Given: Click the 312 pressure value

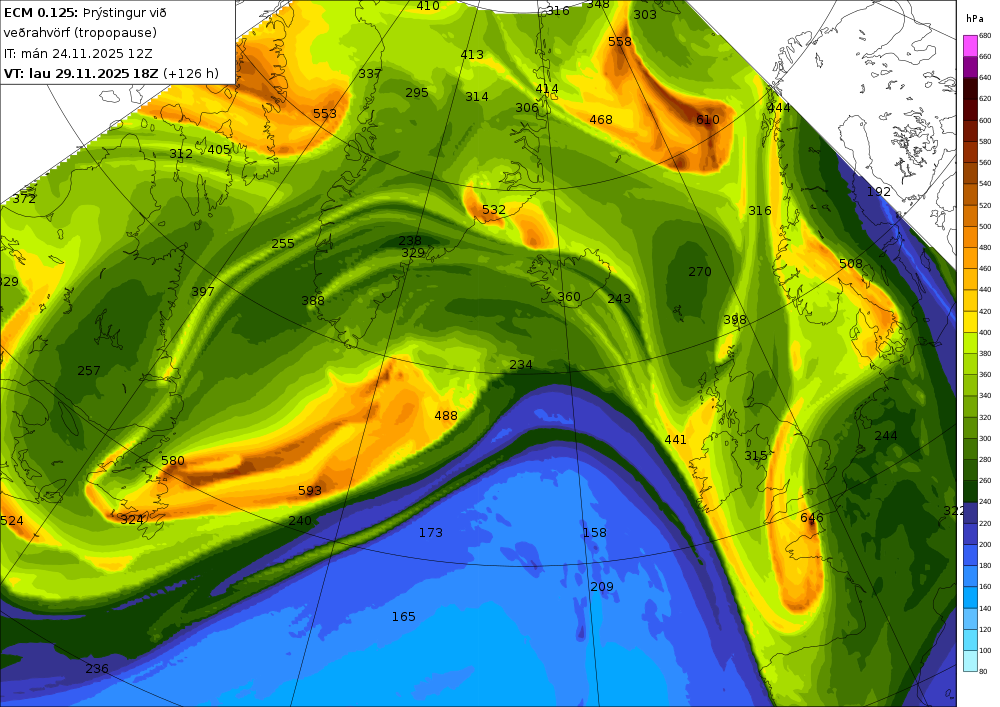Looking at the screenshot, I should tap(181, 154).
